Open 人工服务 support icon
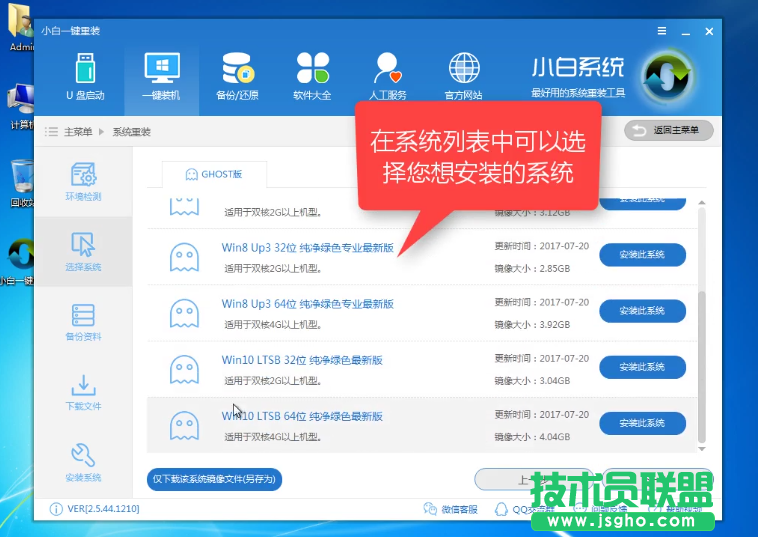The height and width of the screenshot is (537, 758). 388,76
